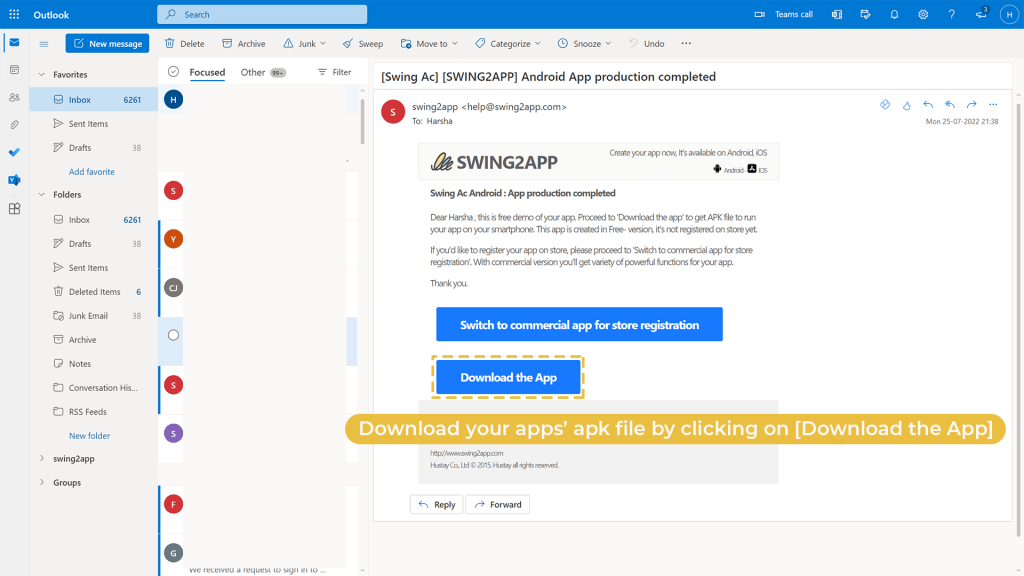The image size is (1024, 576).
Task: Select all messages checkbox circle
Action: tap(173, 72)
